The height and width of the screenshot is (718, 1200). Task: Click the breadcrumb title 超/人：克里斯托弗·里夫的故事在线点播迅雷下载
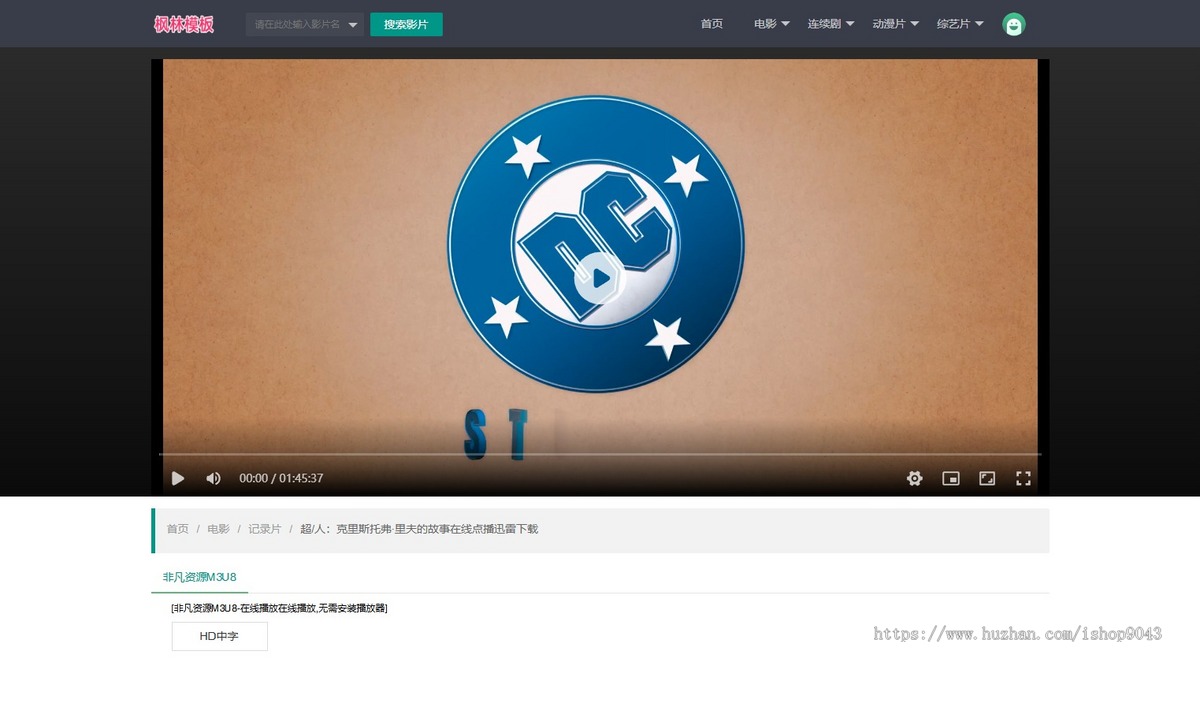[419, 529]
